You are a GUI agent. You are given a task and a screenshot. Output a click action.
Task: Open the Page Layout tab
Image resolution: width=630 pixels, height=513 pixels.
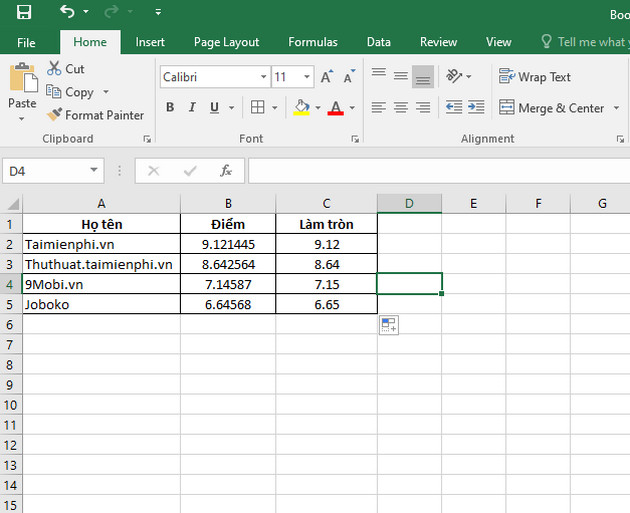226,42
